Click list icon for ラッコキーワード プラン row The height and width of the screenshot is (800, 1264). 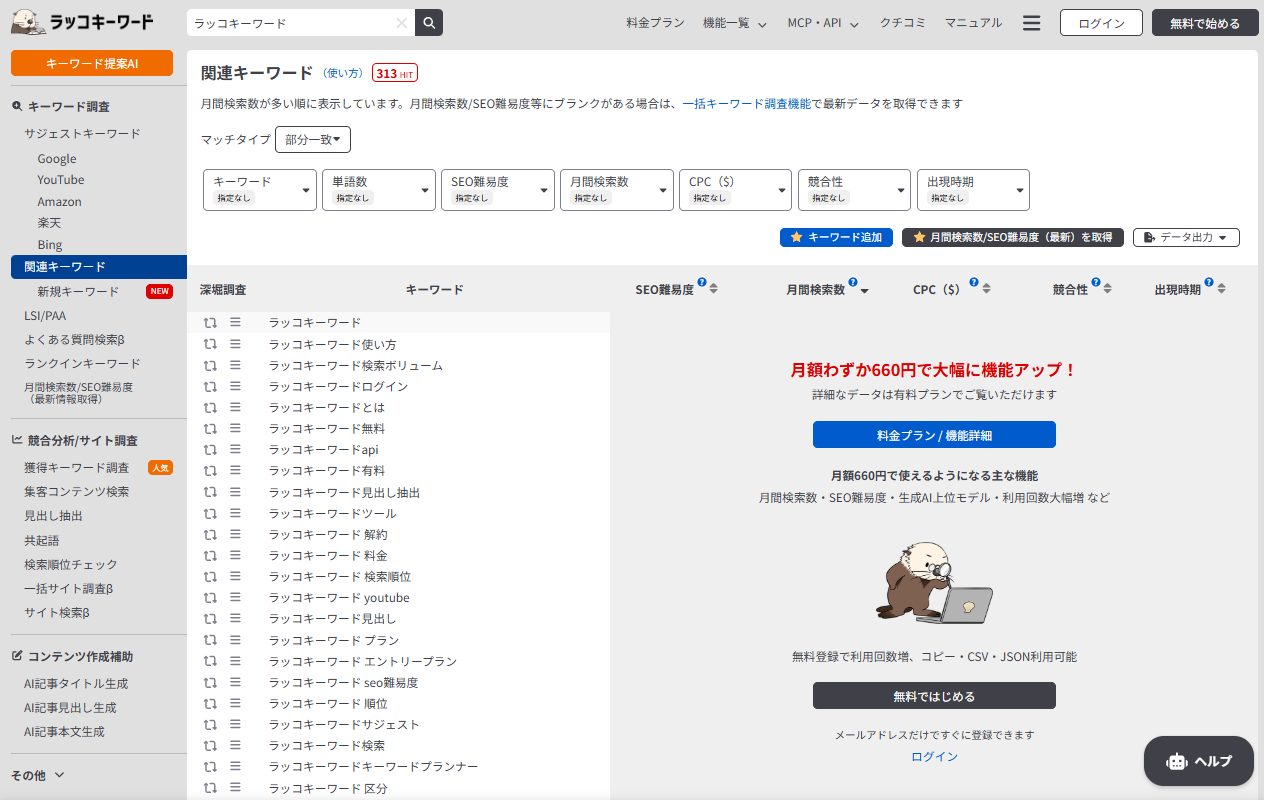(236, 640)
